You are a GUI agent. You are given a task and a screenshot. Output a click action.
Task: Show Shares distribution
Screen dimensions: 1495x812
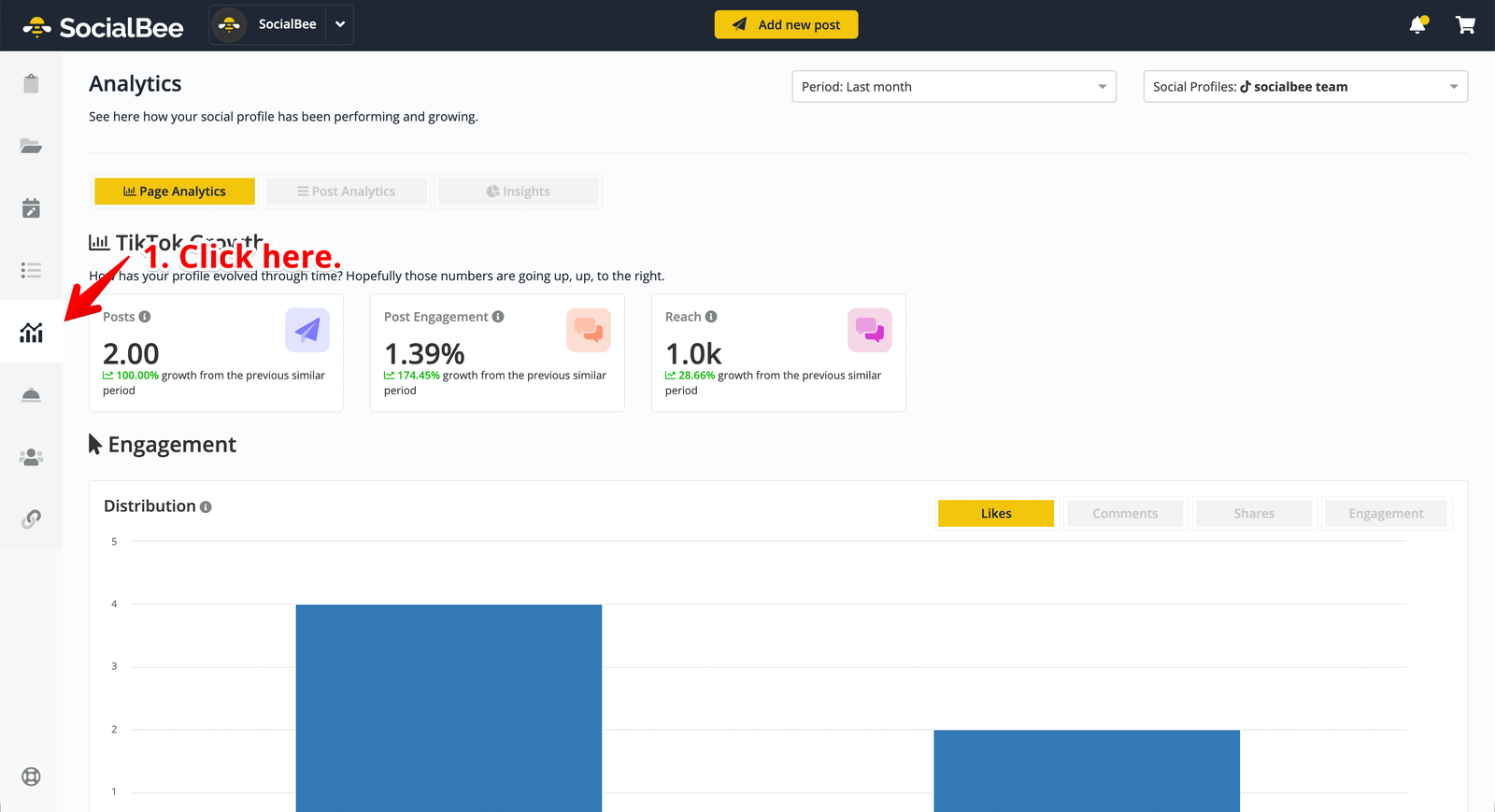(1254, 513)
